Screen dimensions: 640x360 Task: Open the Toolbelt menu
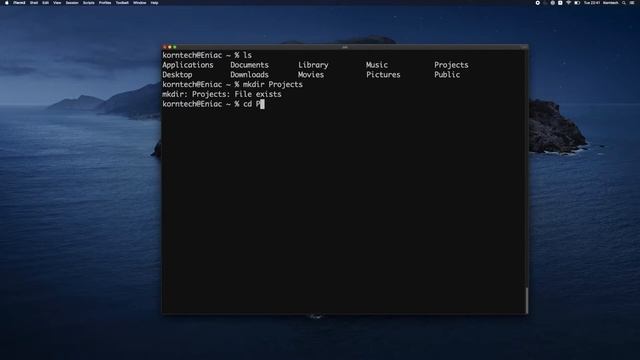tap(122, 3)
